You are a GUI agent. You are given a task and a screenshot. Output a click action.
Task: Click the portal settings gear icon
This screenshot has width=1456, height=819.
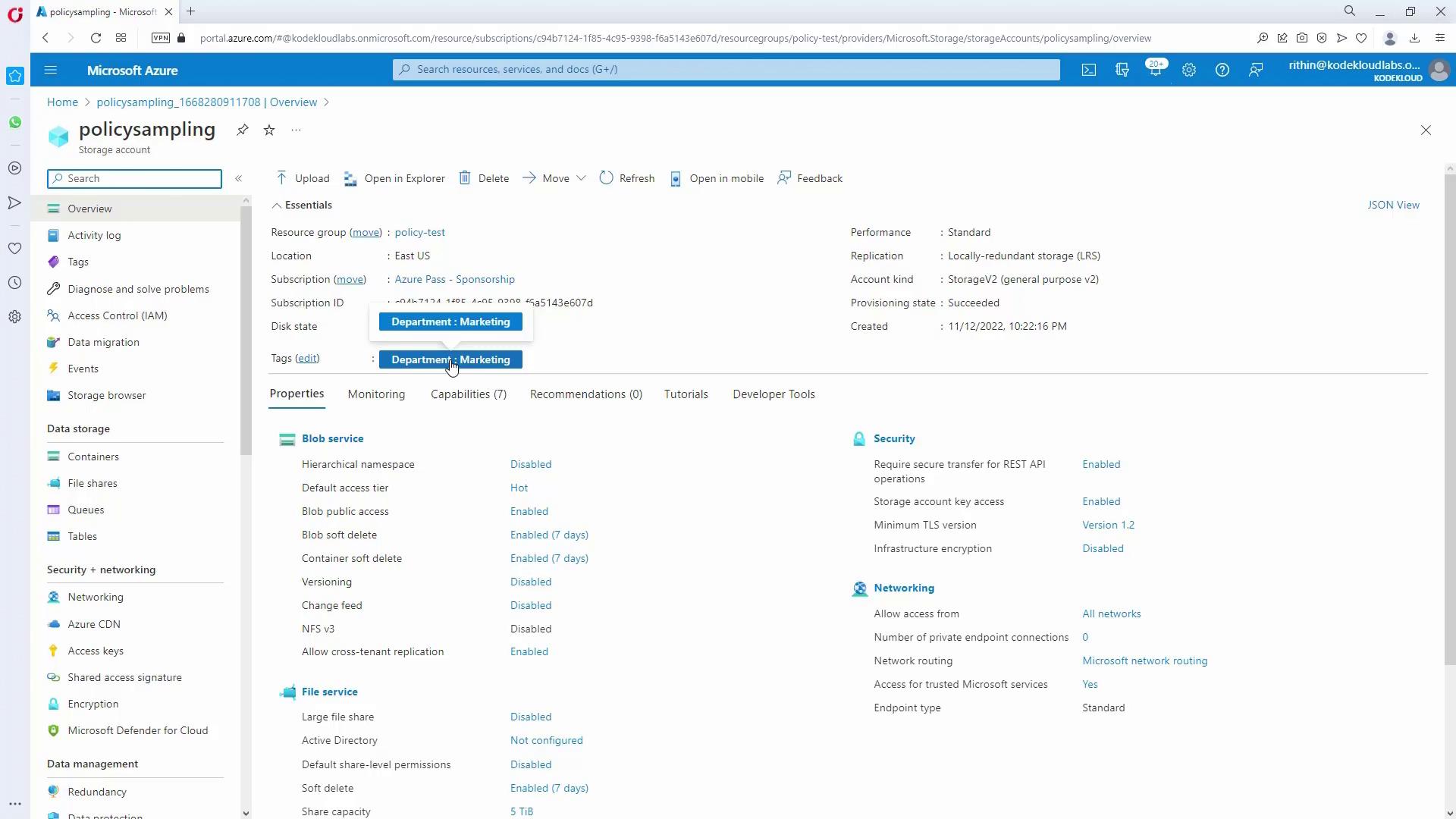1189,70
